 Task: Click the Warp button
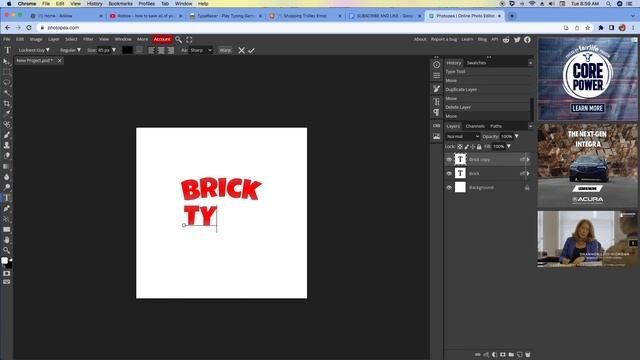click(225, 50)
